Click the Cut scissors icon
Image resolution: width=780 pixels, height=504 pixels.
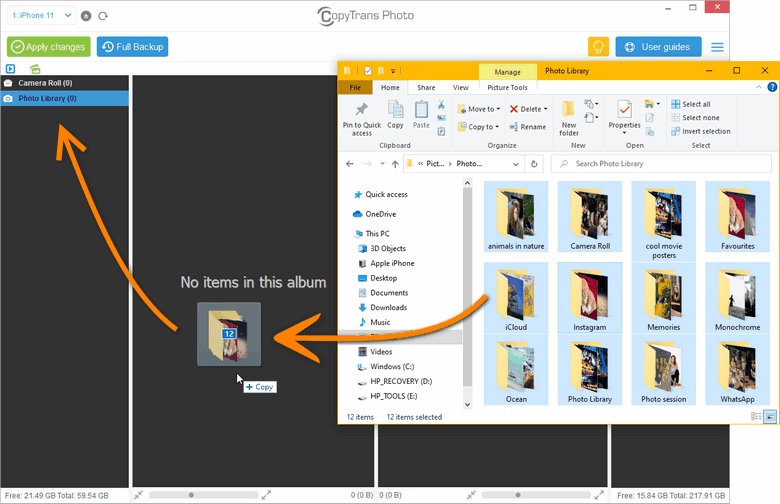441,105
